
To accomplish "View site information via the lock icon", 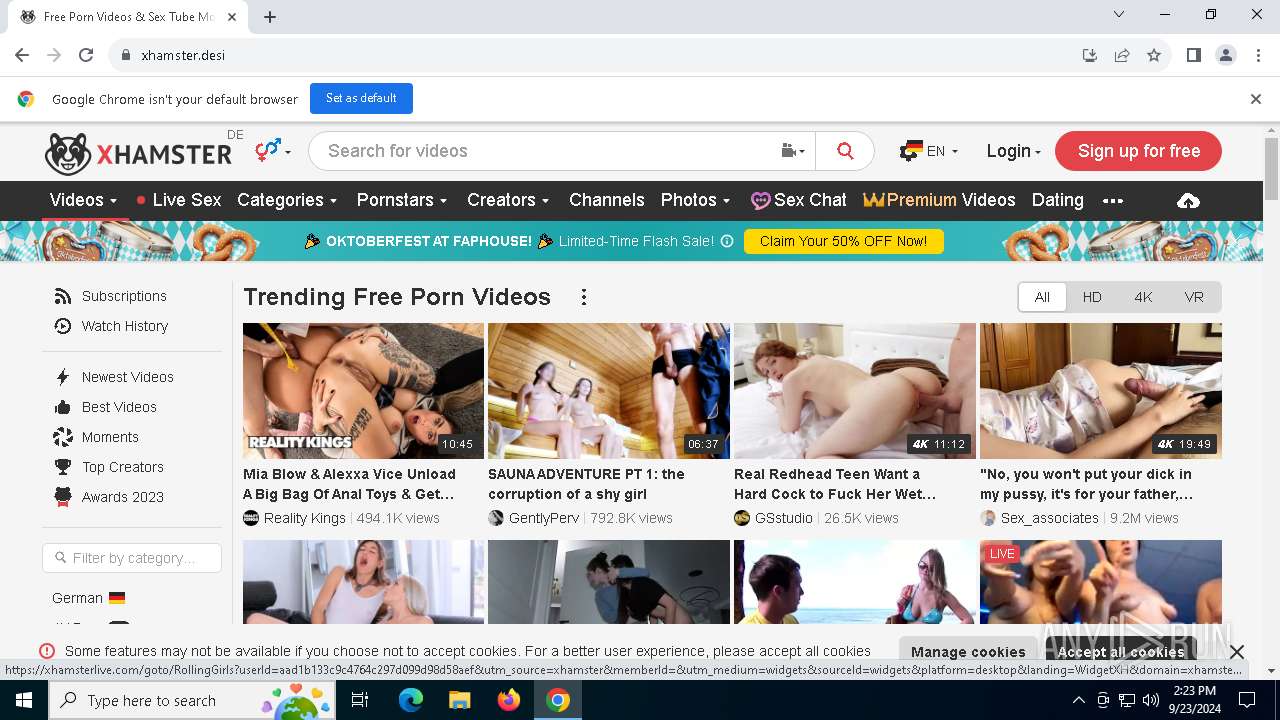I will (126, 55).
